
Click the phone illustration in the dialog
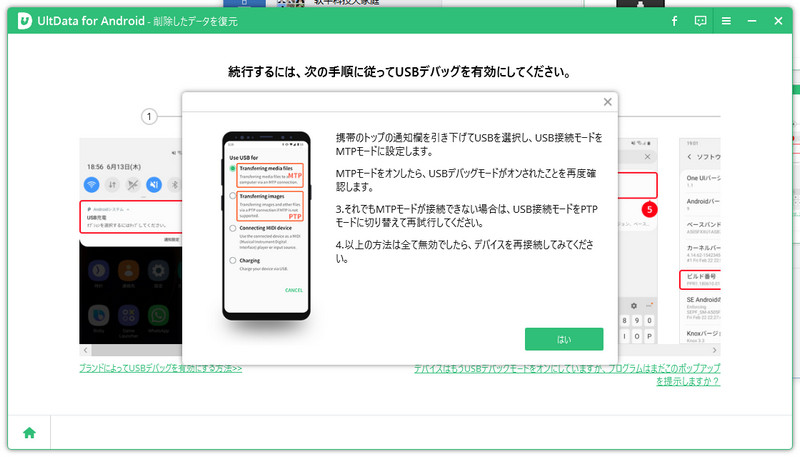point(266,226)
